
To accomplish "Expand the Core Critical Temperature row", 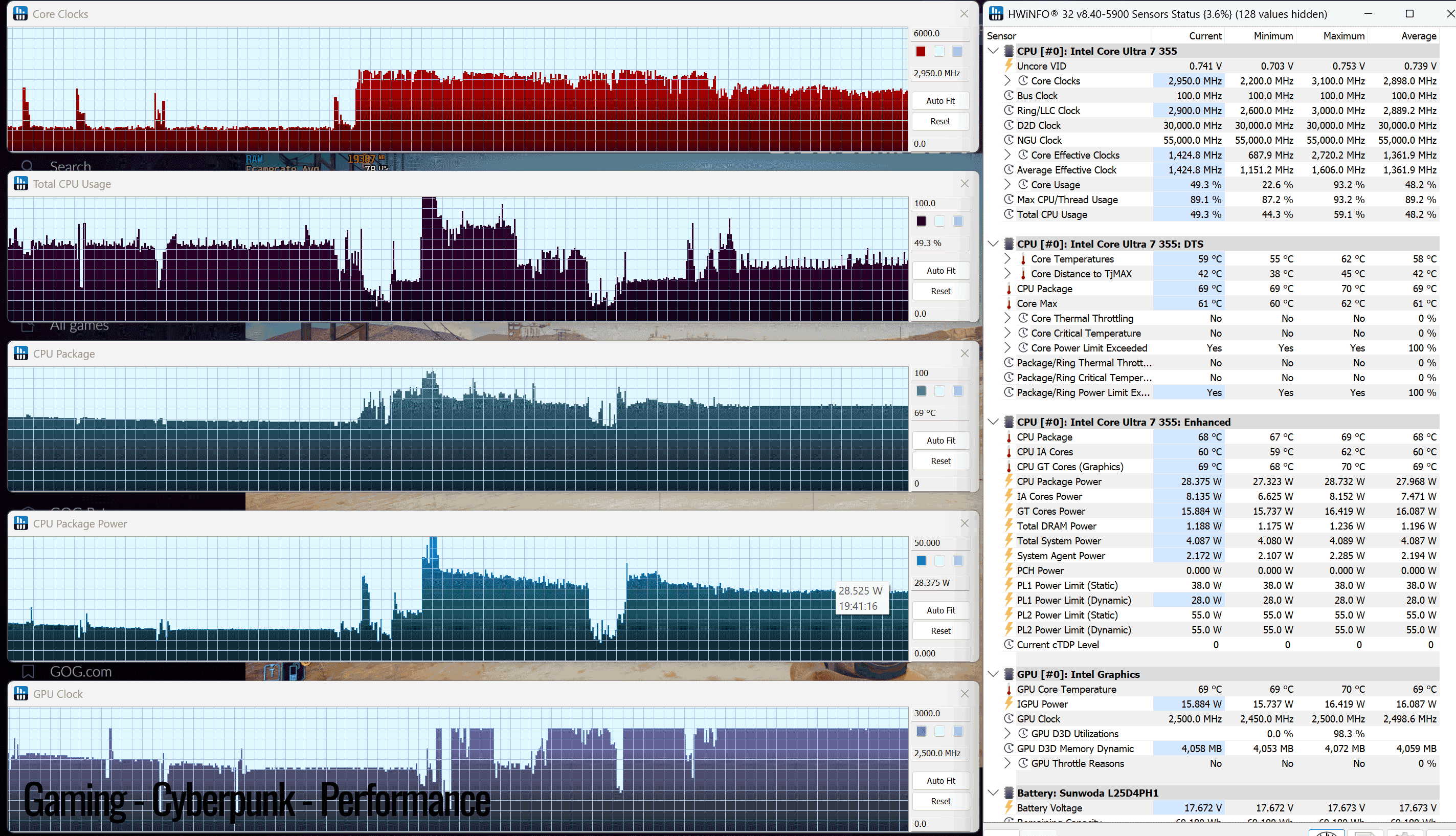I will [x=1008, y=333].
